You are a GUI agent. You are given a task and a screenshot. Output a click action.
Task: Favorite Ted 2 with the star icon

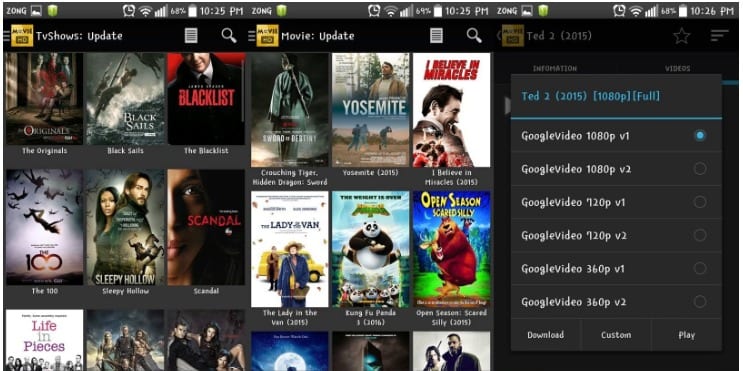[x=682, y=36]
